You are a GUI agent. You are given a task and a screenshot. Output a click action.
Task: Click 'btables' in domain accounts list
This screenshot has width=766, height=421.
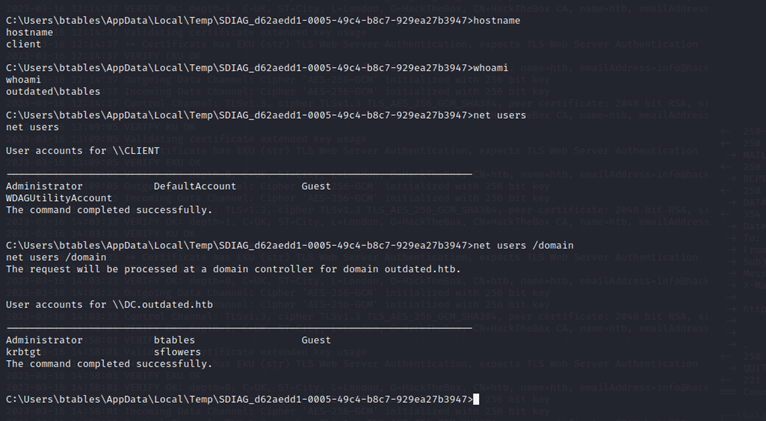pyautogui.click(x=174, y=340)
